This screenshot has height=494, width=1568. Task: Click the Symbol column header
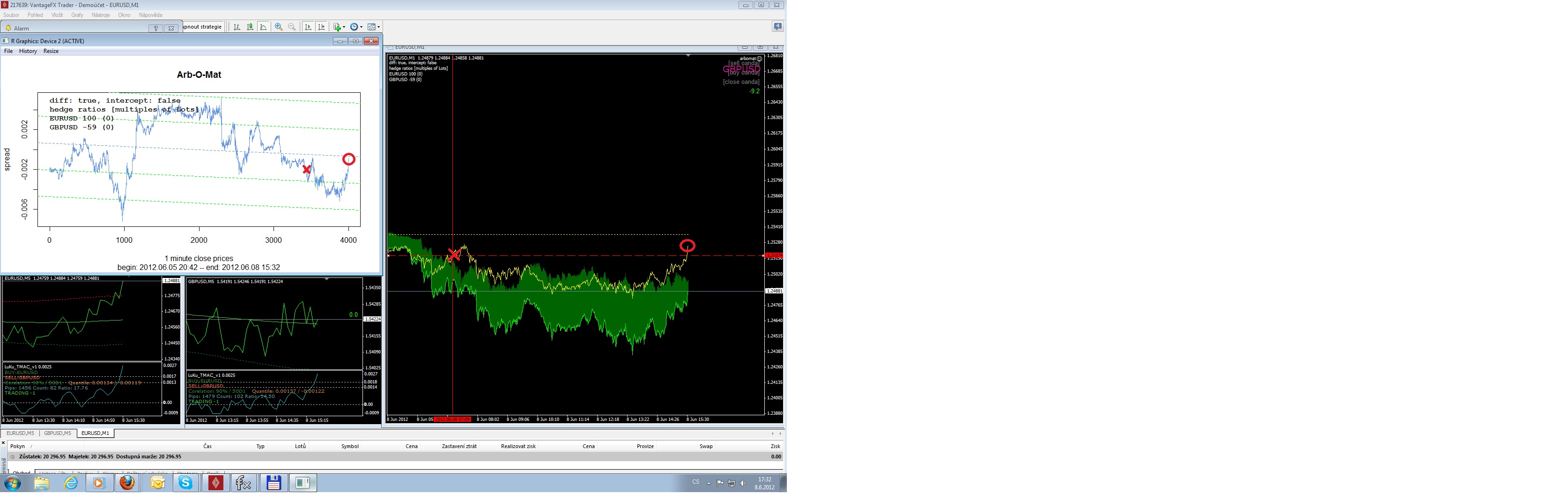[350, 447]
